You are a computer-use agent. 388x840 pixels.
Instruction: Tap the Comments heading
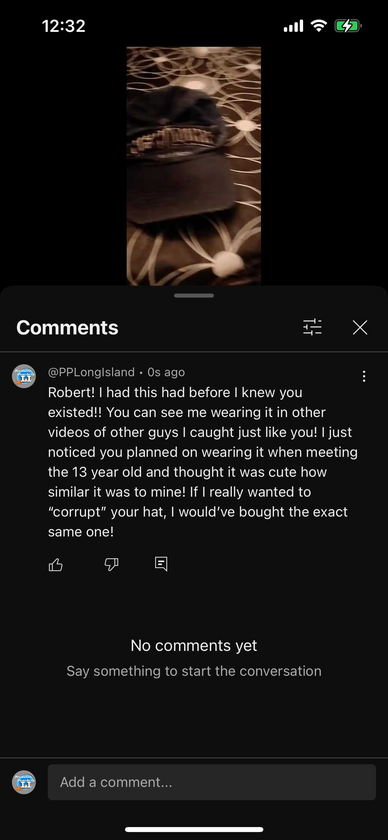pos(67,327)
